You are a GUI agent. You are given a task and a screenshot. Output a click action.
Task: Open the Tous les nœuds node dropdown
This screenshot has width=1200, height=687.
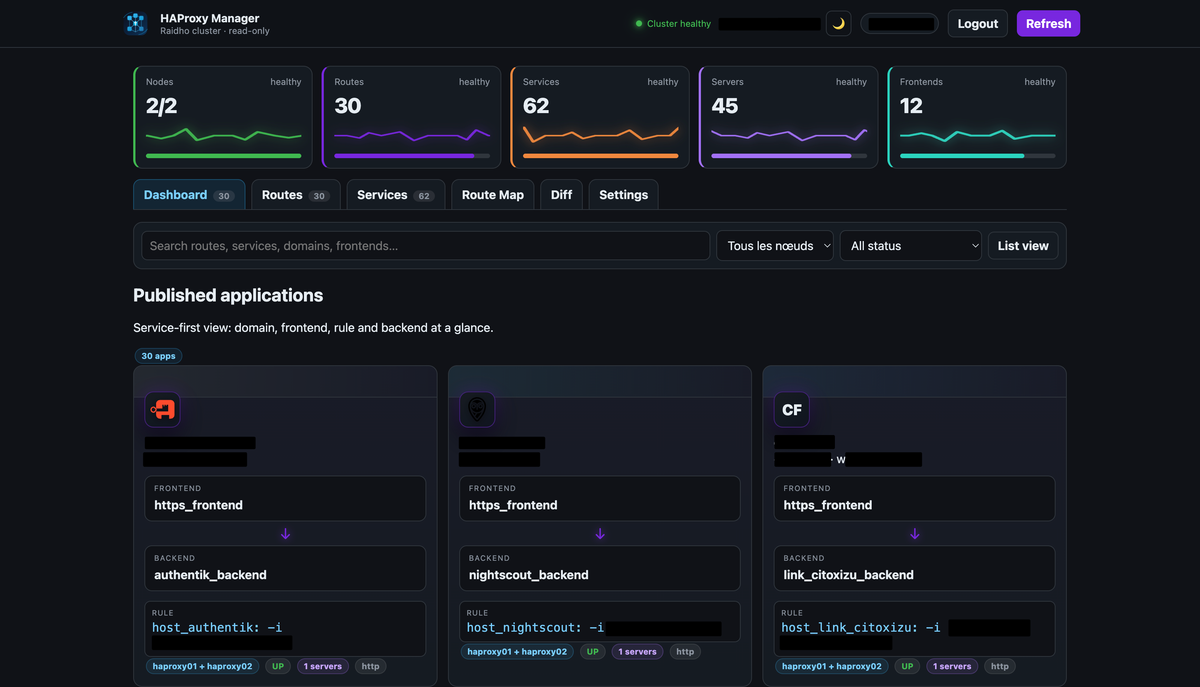click(x=775, y=246)
